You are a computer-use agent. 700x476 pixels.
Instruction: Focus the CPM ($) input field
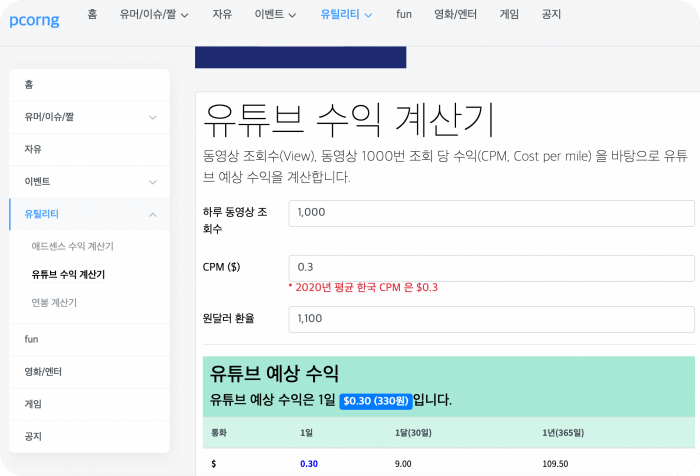point(492,268)
